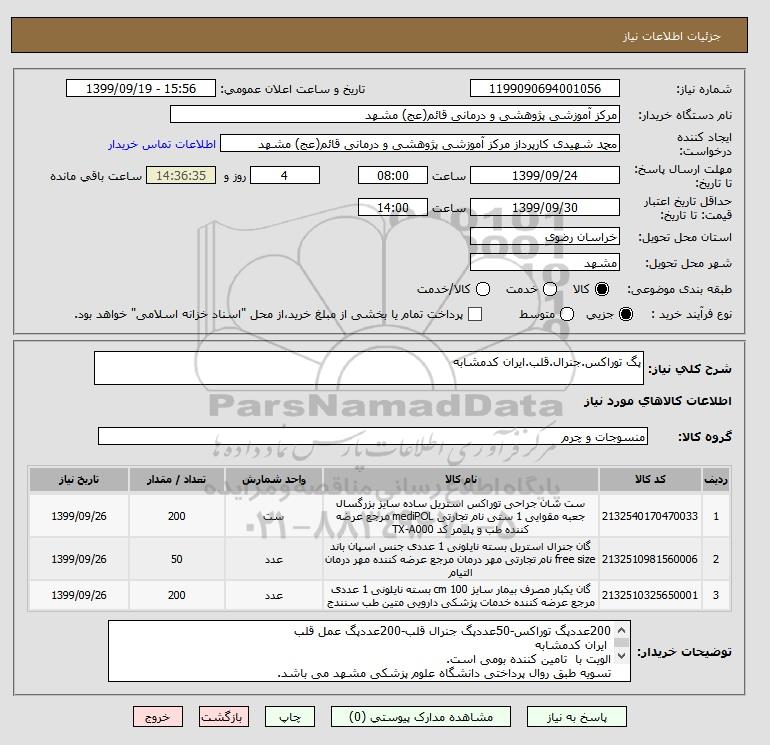This screenshot has width=770, height=745.
Task: Click the goods group field منسوجات و چرم
Action: [x=373, y=436]
